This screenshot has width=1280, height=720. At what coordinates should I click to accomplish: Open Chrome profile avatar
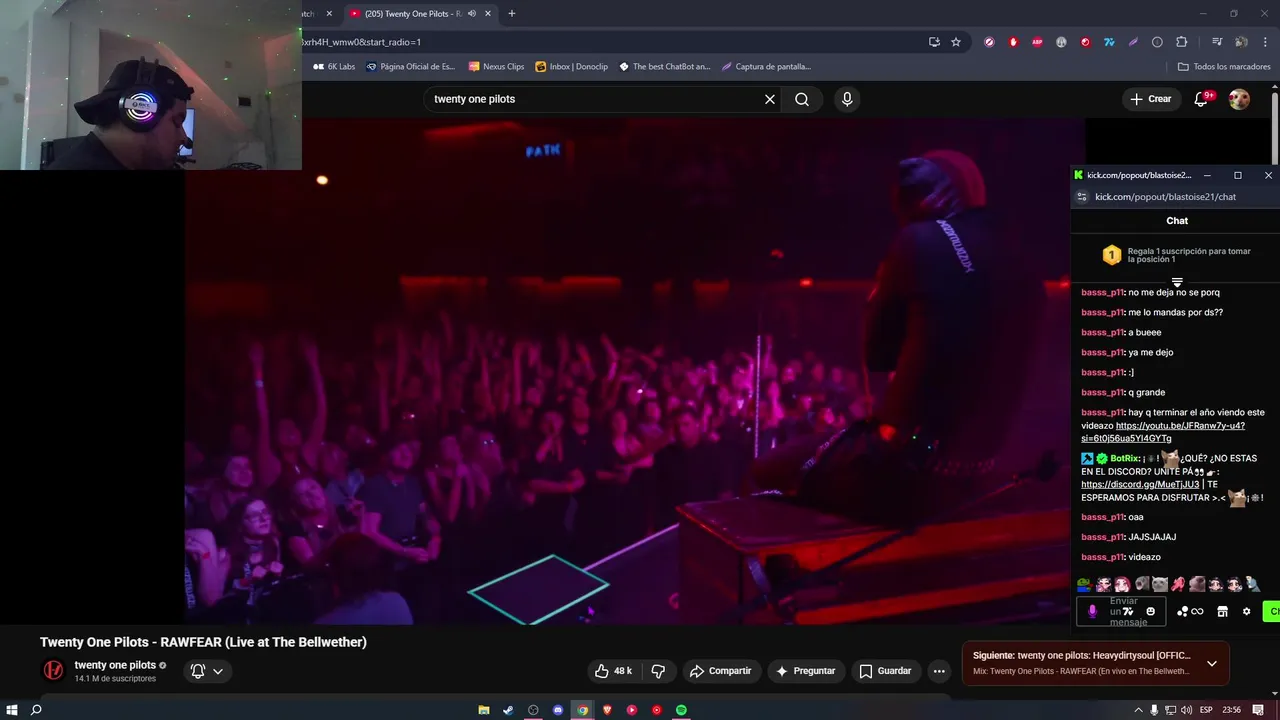pyautogui.click(x=1241, y=42)
